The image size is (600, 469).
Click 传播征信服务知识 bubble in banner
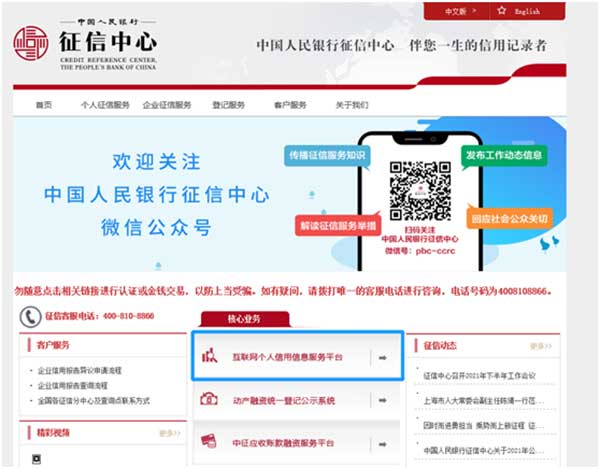pos(327,155)
